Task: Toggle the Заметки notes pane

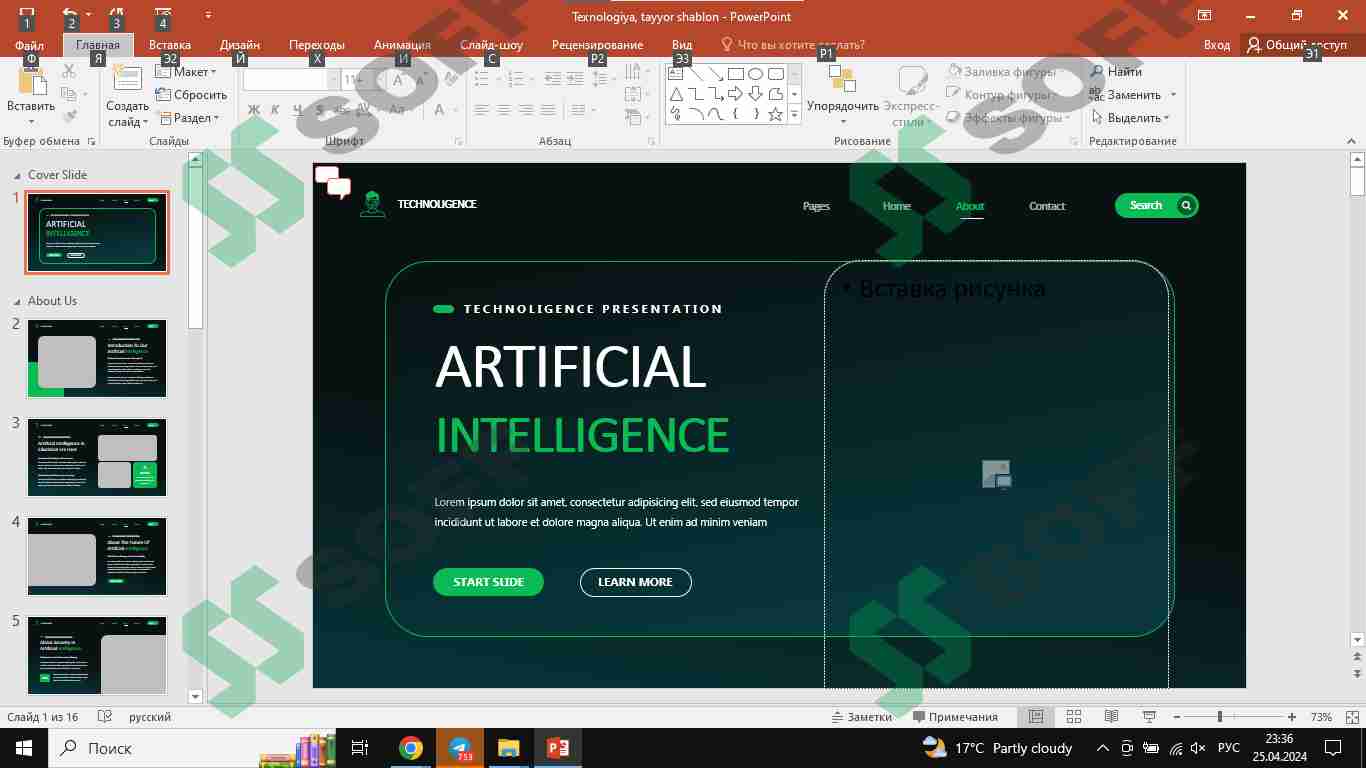Action: tap(861, 717)
